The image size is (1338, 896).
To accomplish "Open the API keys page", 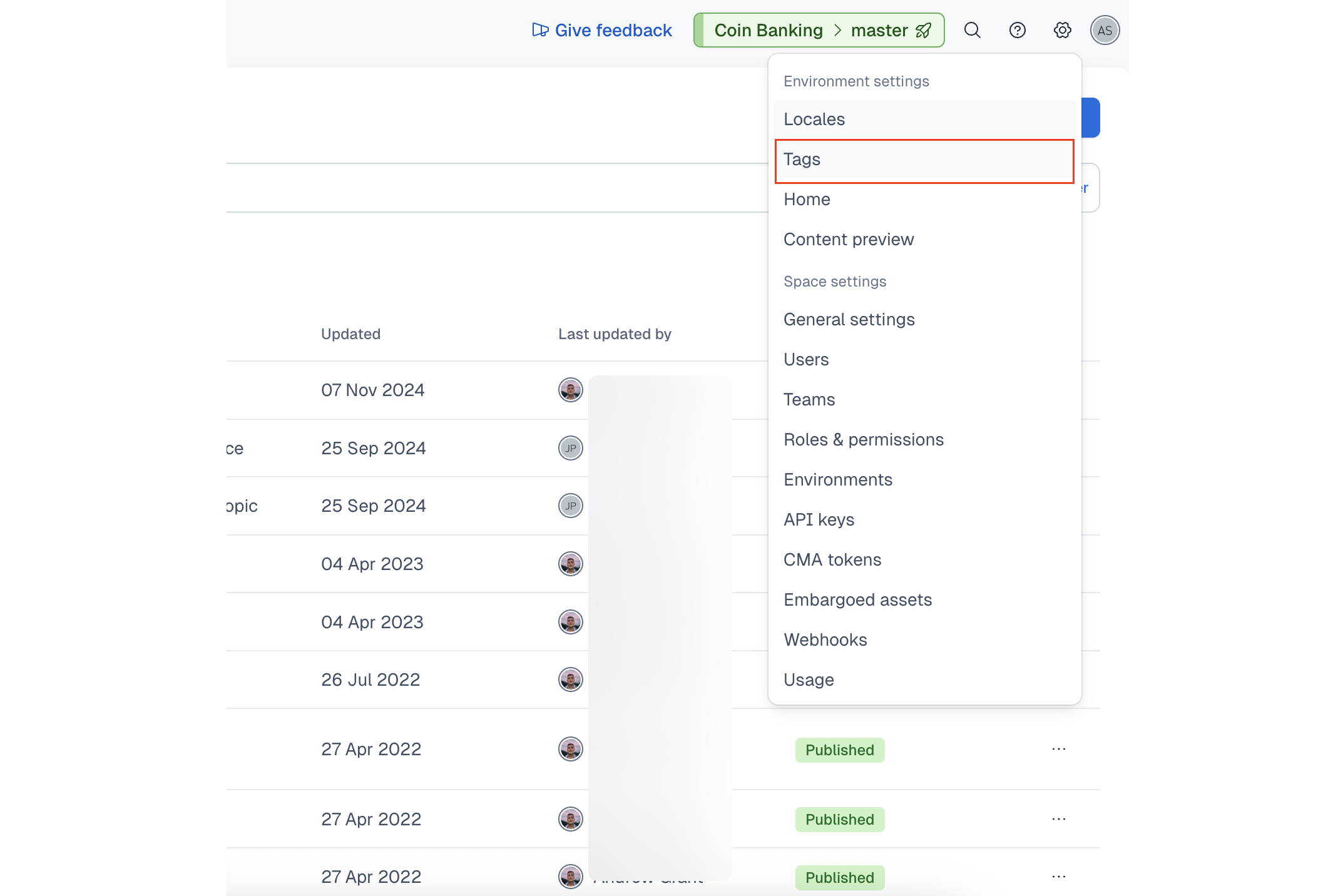I will coord(819,520).
